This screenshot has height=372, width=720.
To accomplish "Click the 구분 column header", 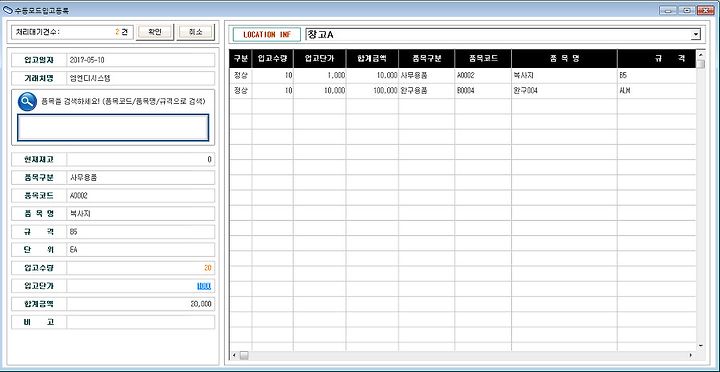I will click(x=241, y=59).
